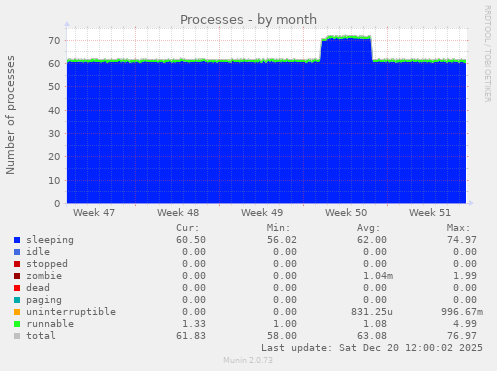Click runnable maximum value 4.99
The width and height of the screenshot is (497, 371).
pyautogui.click(x=465, y=324)
